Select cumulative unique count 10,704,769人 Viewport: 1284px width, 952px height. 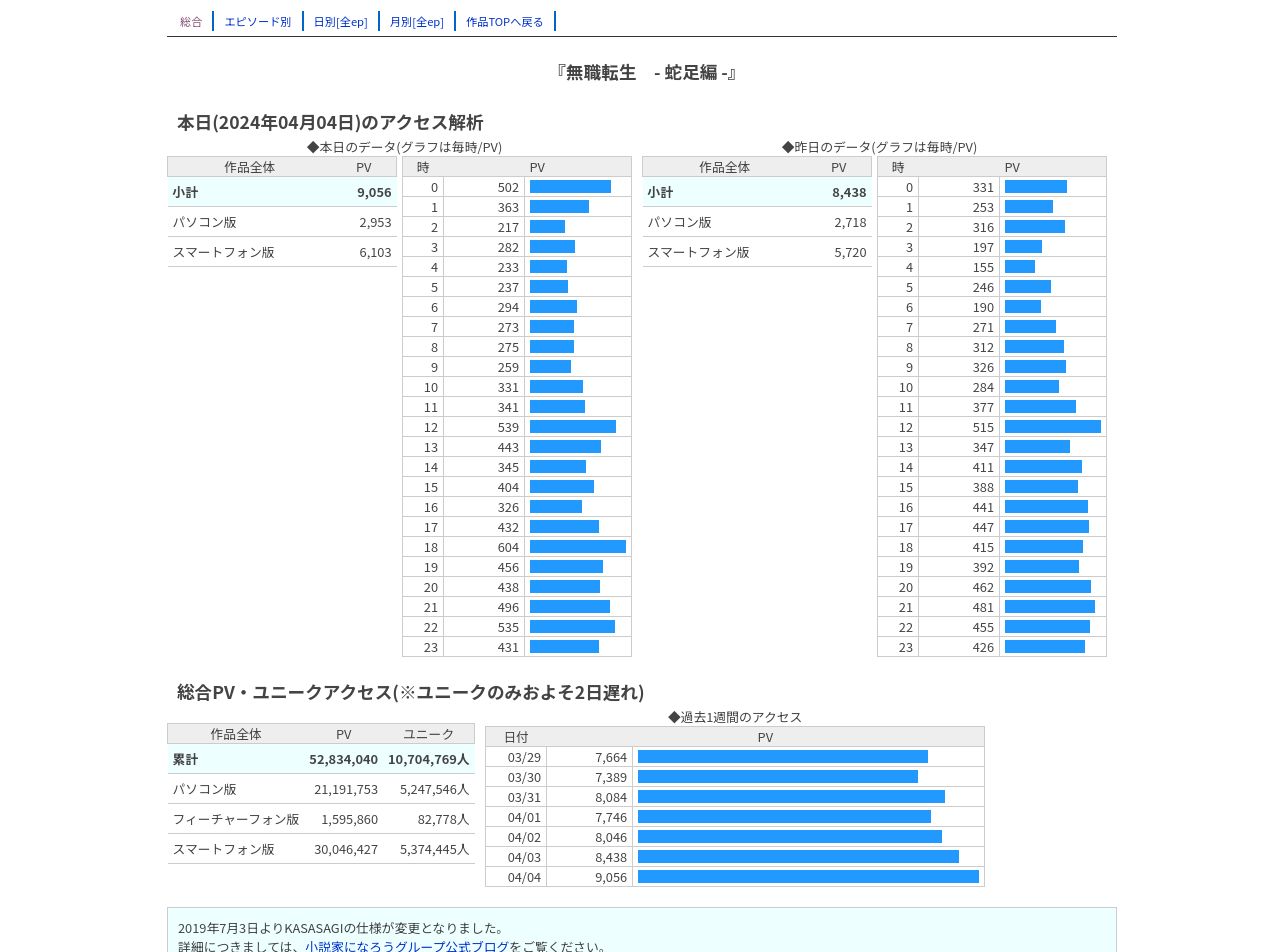(428, 759)
